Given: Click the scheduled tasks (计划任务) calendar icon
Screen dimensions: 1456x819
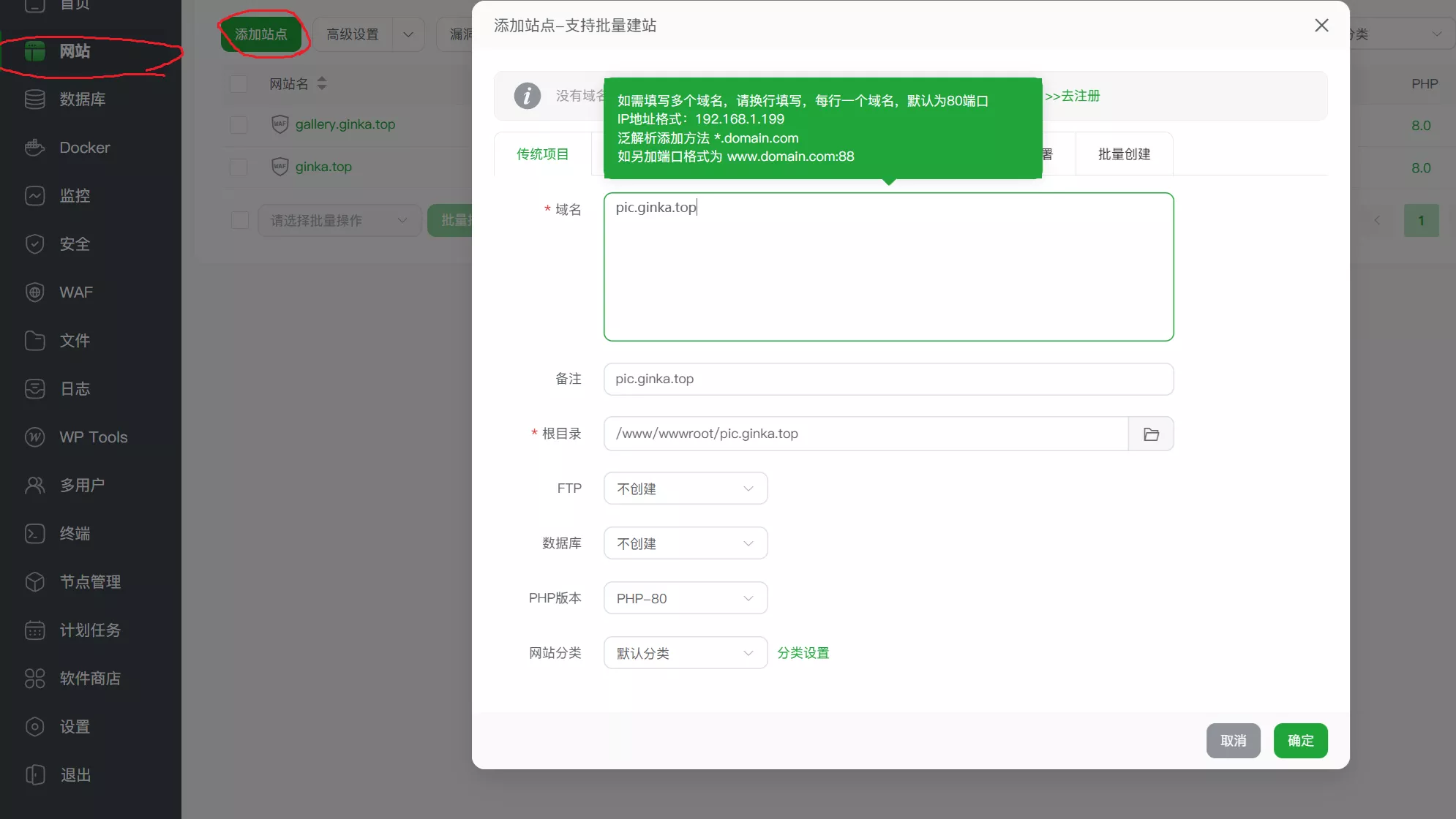Looking at the screenshot, I should [x=34, y=630].
